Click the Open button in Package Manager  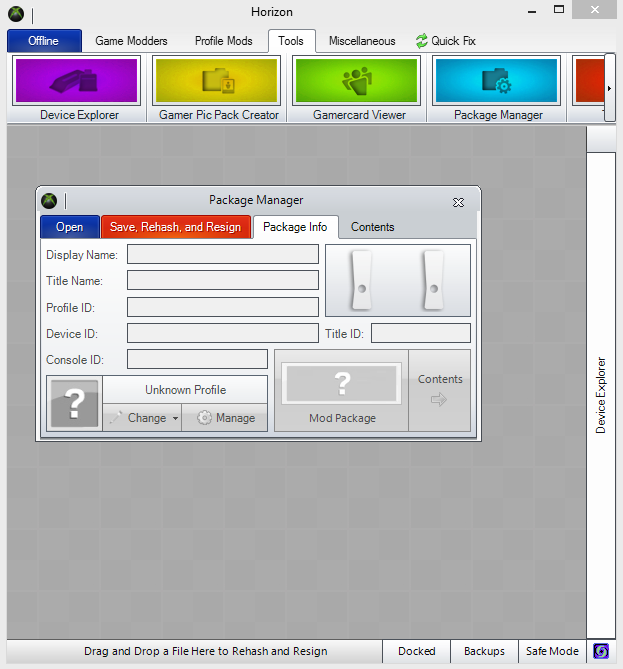tap(70, 227)
